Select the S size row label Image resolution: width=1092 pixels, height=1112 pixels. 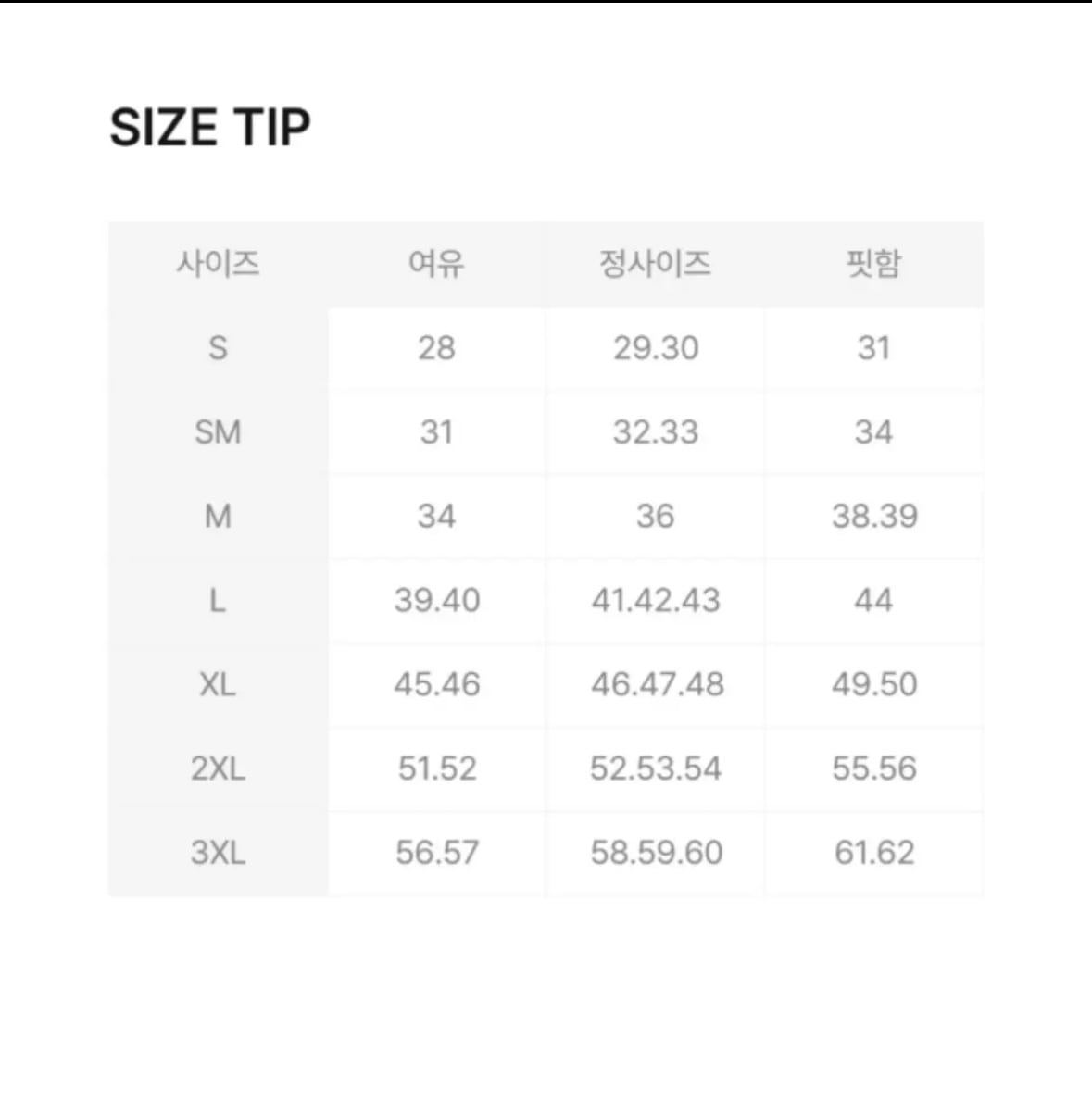219,348
